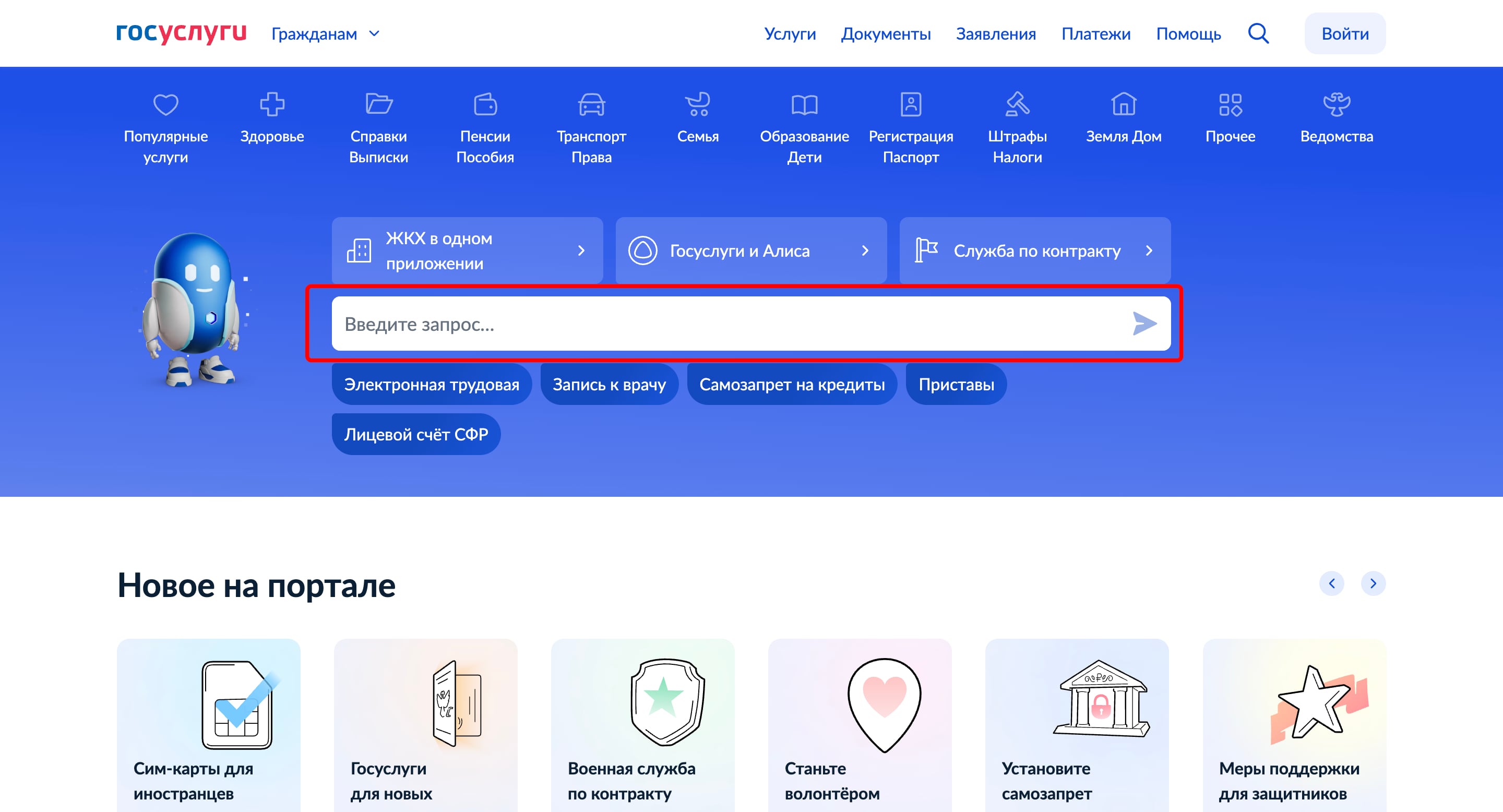The width and height of the screenshot is (1503, 812).
Task: Open the Платежи menu item
Action: (1096, 34)
